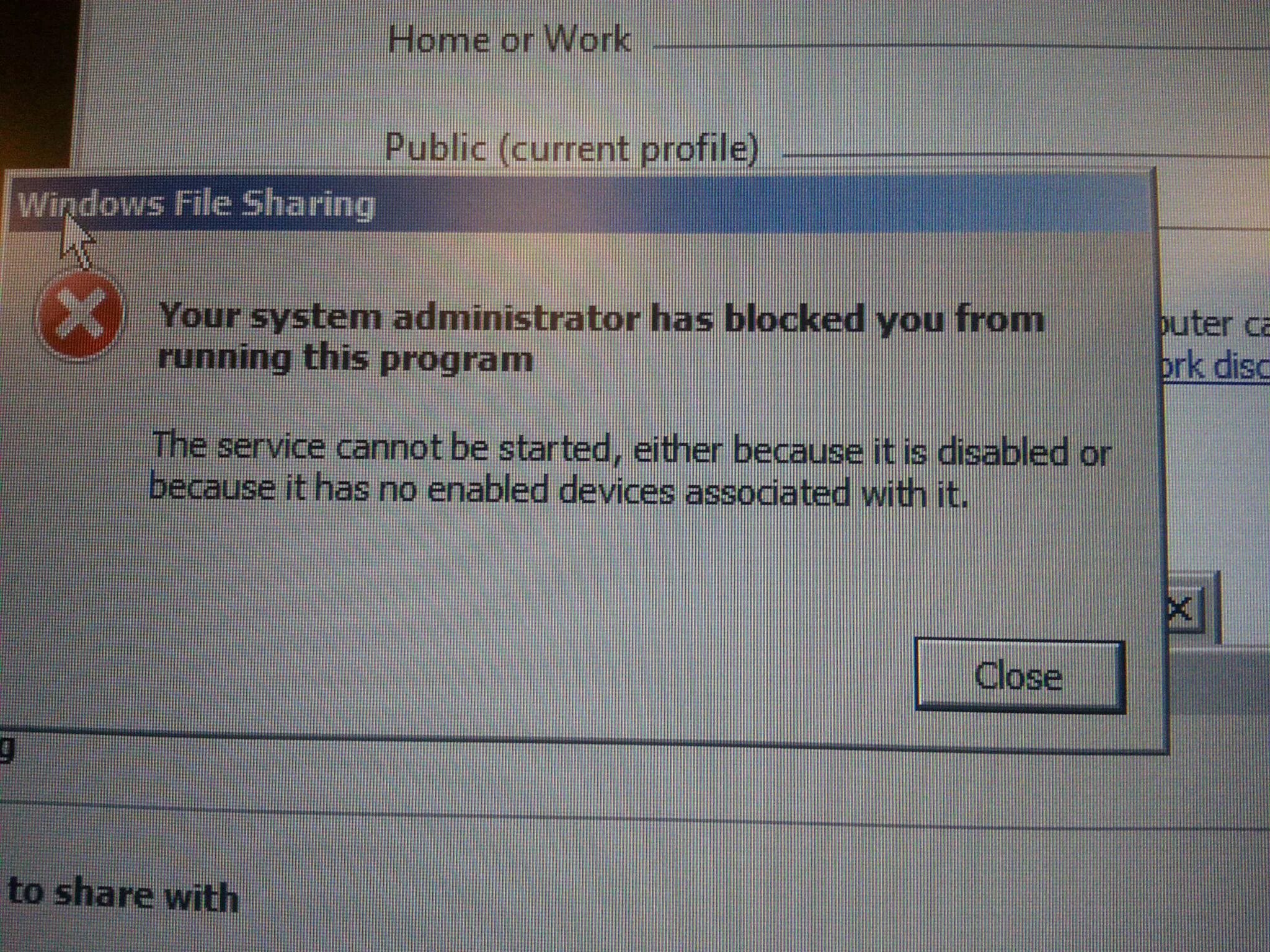
Task: Expand the Home or Work profile section
Action: tap(508, 40)
